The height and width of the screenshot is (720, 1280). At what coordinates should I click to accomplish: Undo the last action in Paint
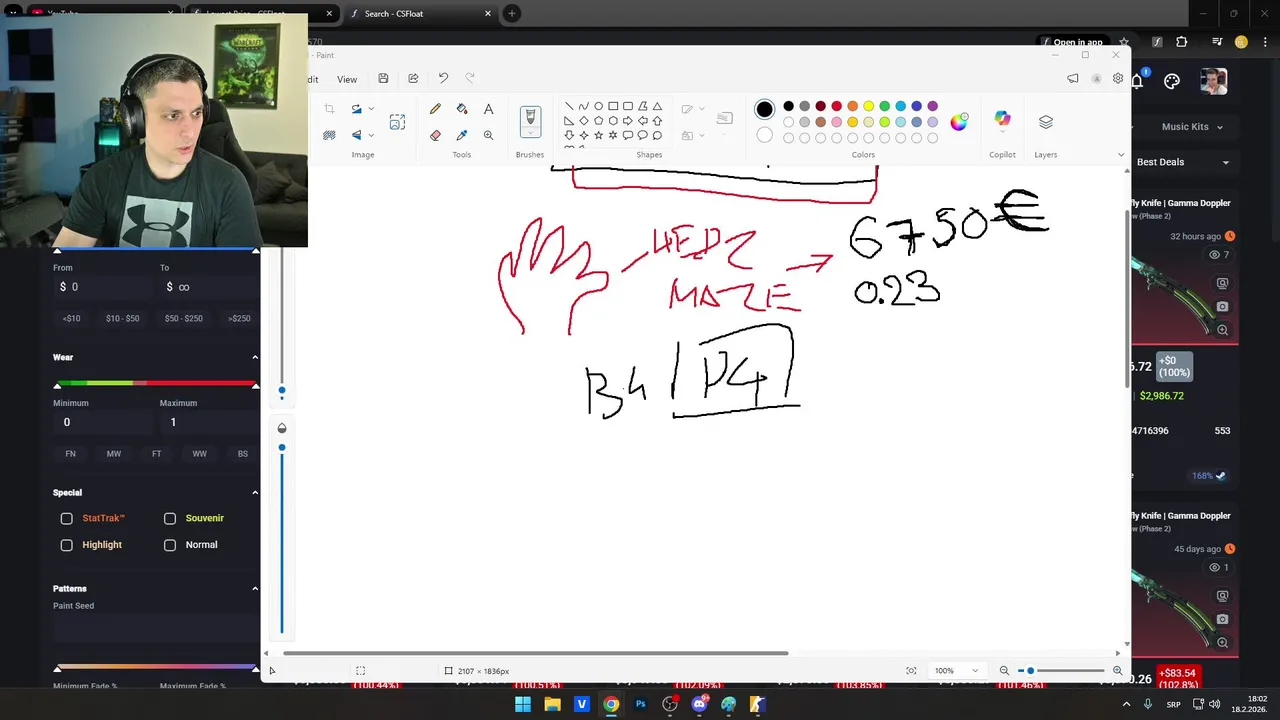[x=443, y=79]
